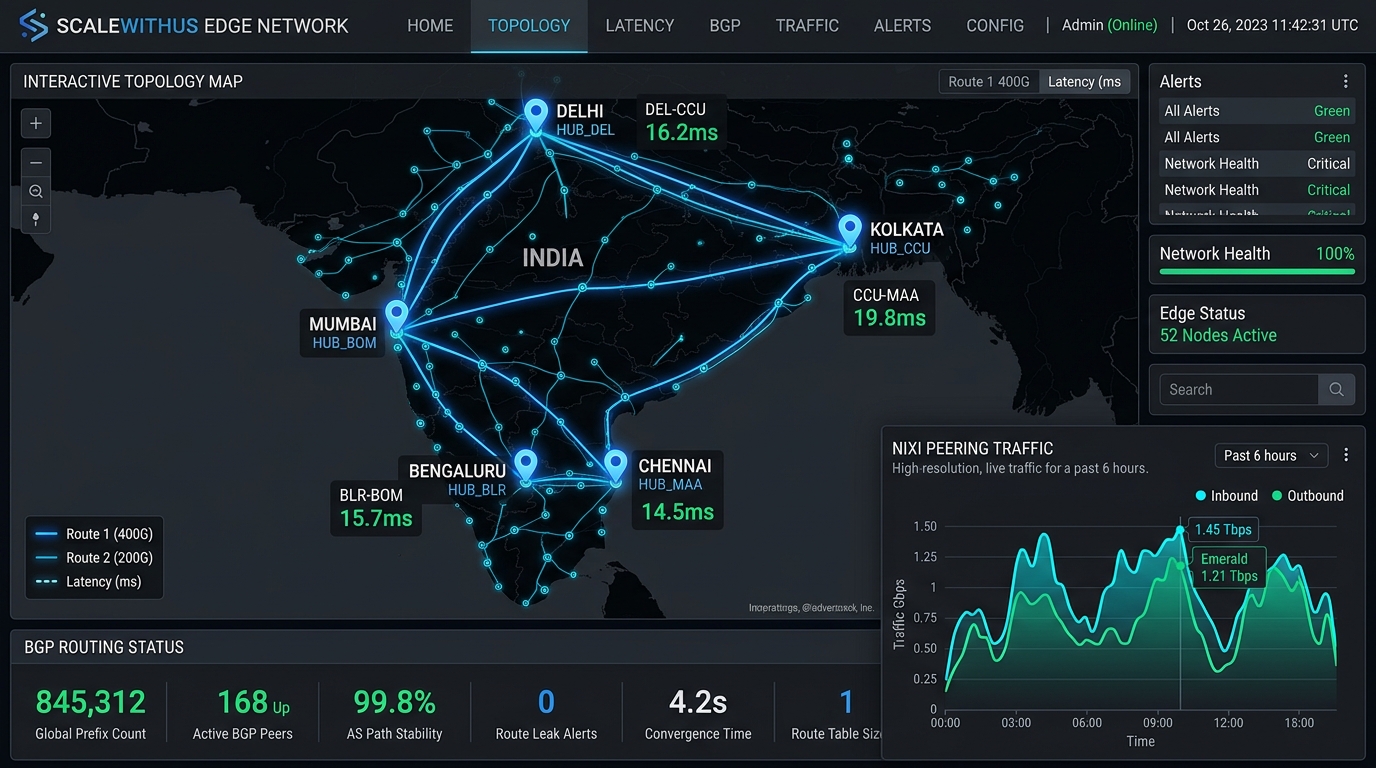Screen dimensions: 1376x768
Task: Toggle Inbound series in chart legend
Action: [1226, 496]
